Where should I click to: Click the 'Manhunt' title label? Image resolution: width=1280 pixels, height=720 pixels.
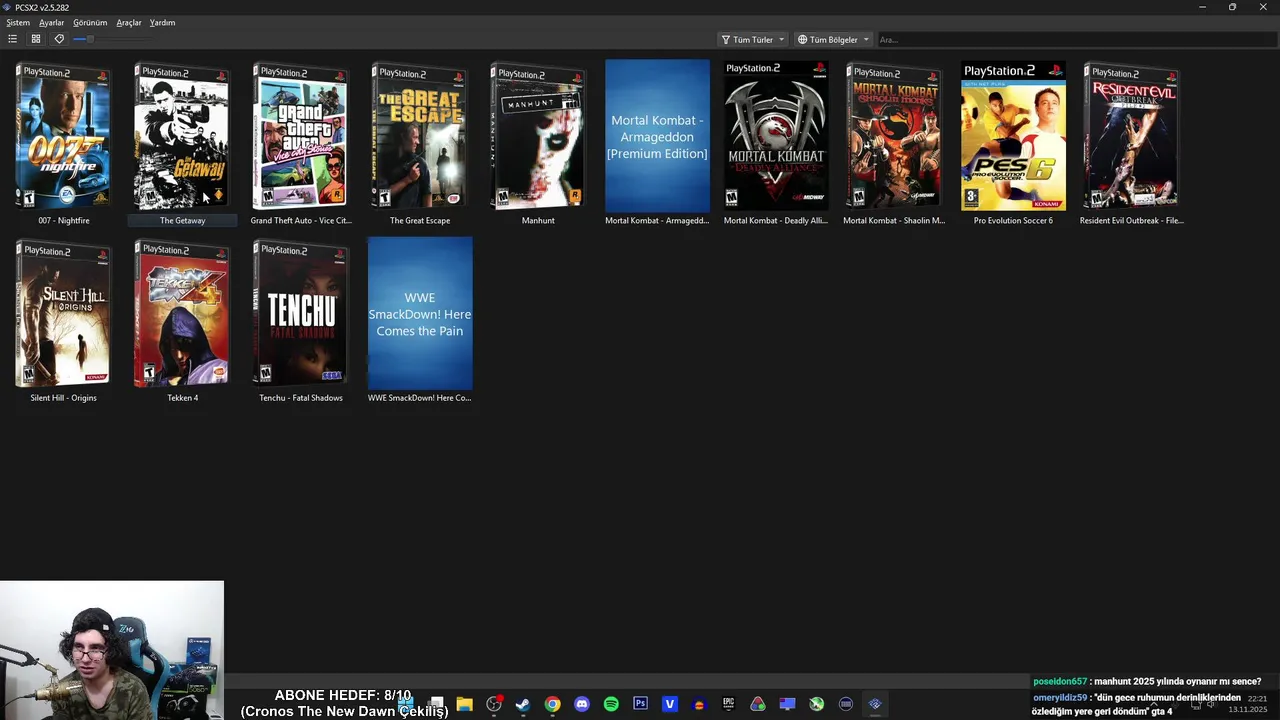point(538,220)
